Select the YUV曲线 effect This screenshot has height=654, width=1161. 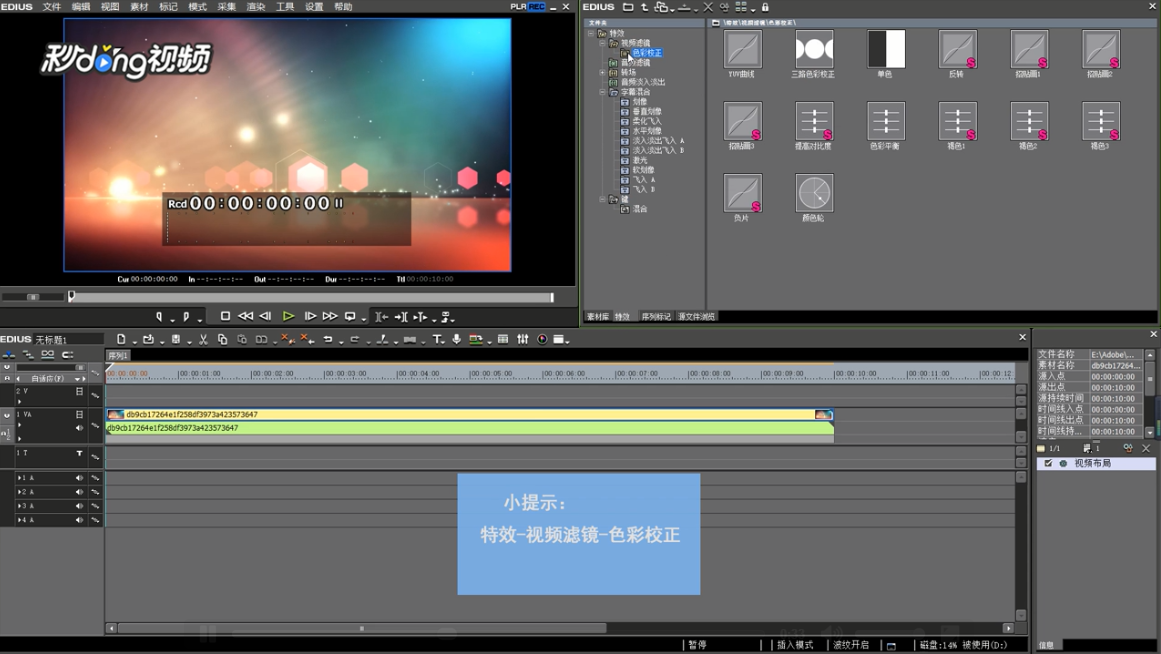tap(743, 50)
